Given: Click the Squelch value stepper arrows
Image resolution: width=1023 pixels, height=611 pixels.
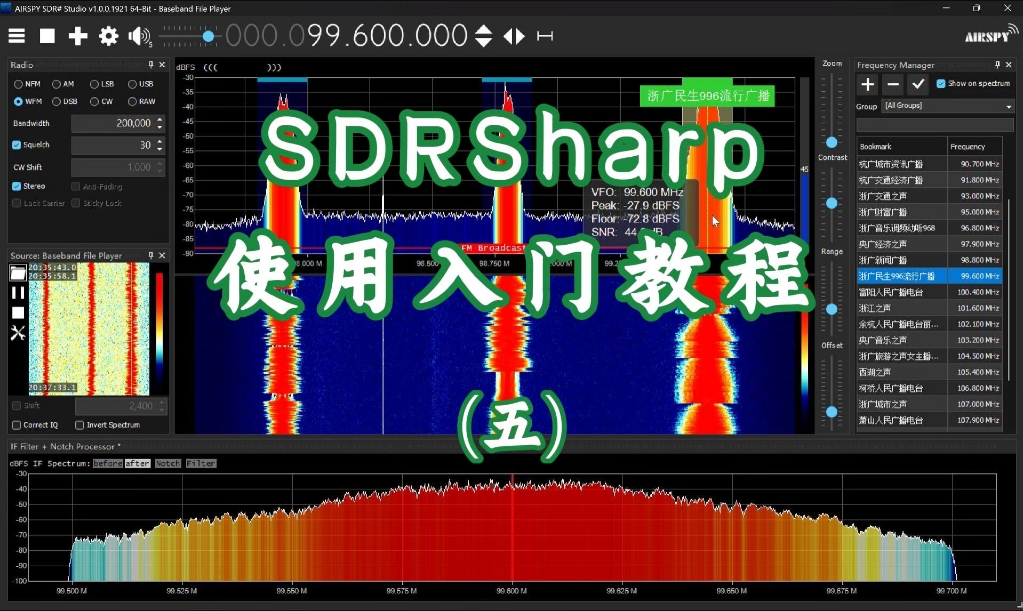Looking at the screenshot, I should 160,145.
